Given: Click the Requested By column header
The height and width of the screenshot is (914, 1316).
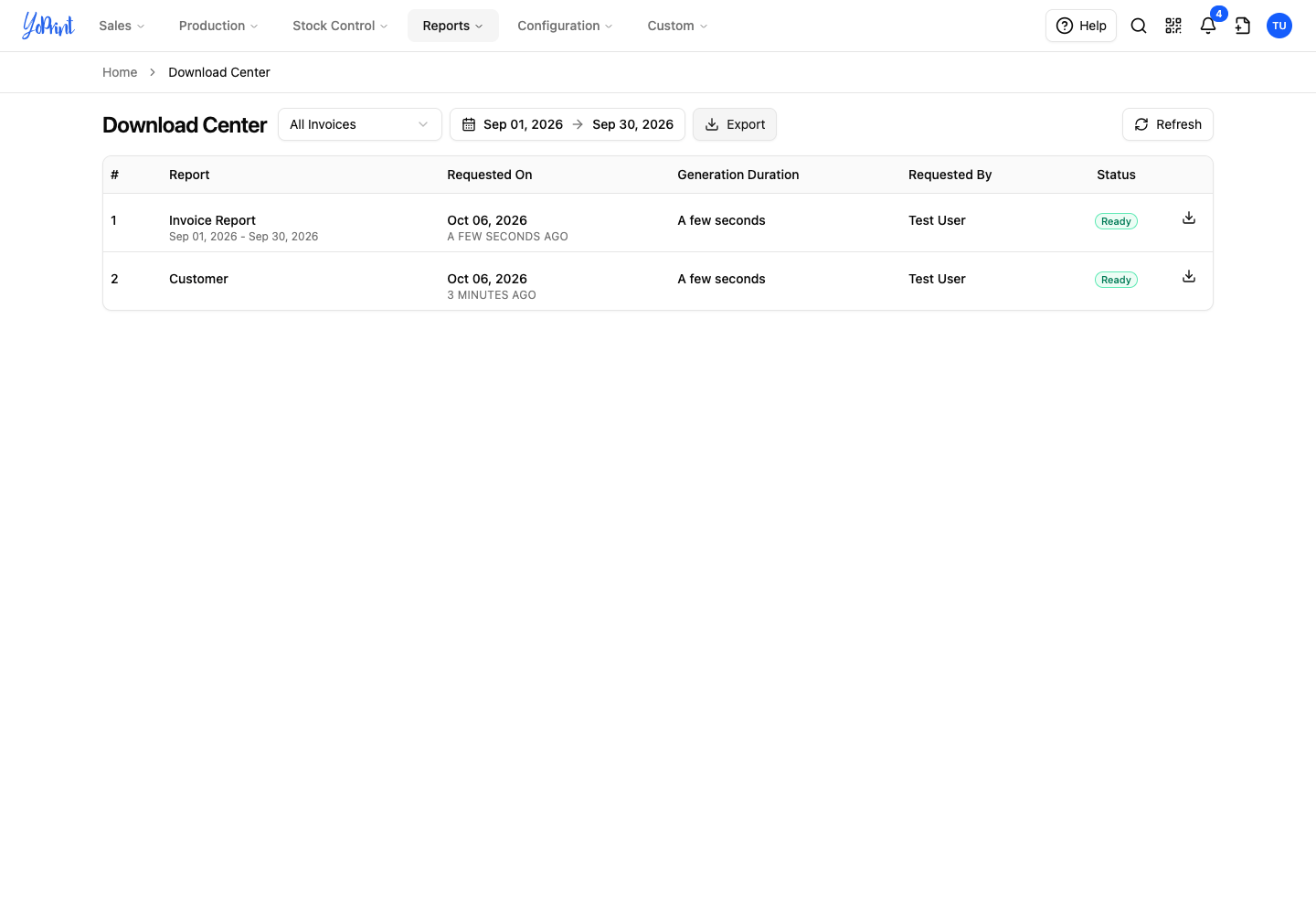Looking at the screenshot, I should (950, 175).
